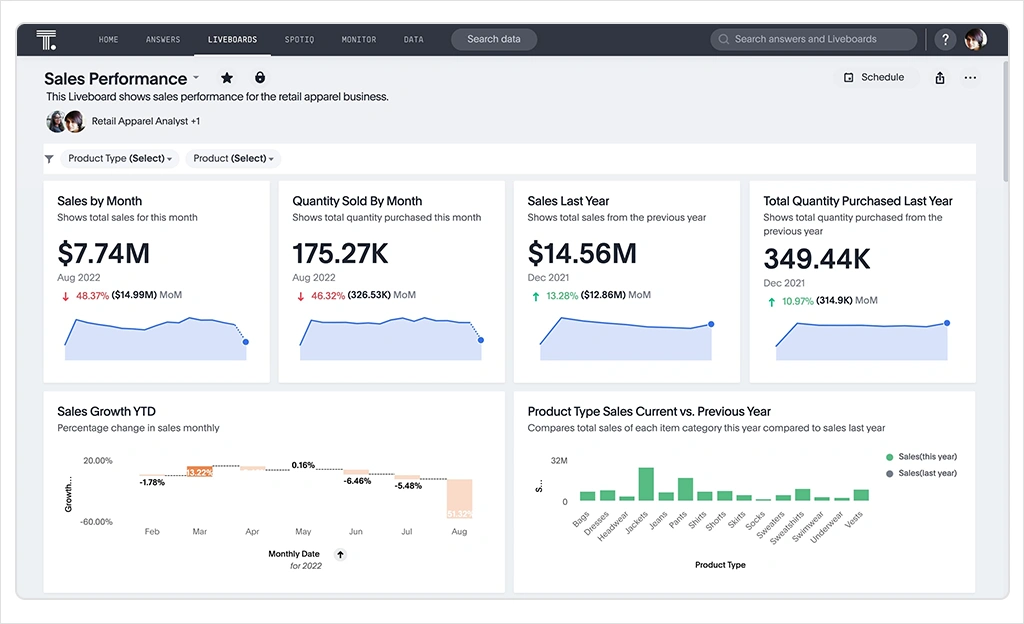Expand the Sales Performance title dropdown arrow
The height and width of the screenshot is (624, 1024).
[196, 78]
